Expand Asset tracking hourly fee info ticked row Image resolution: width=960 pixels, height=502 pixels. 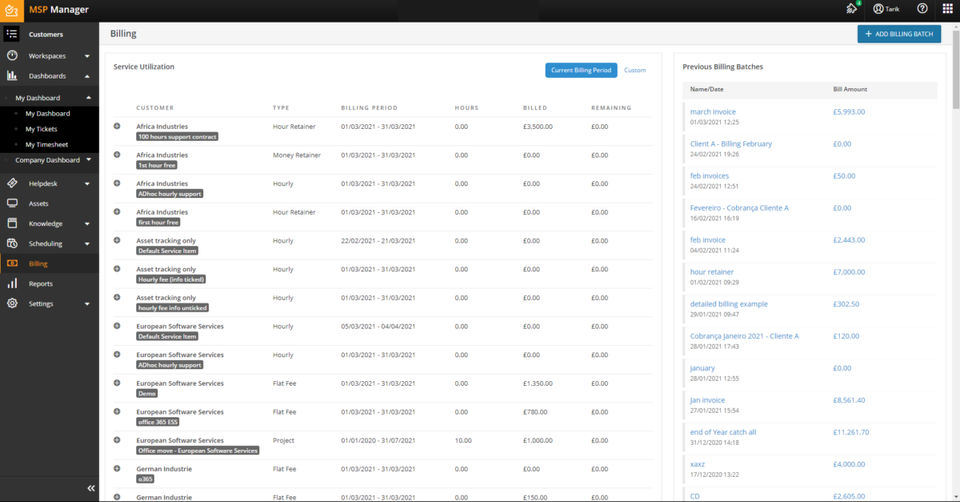pyautogui.click(x=117, y=269)
